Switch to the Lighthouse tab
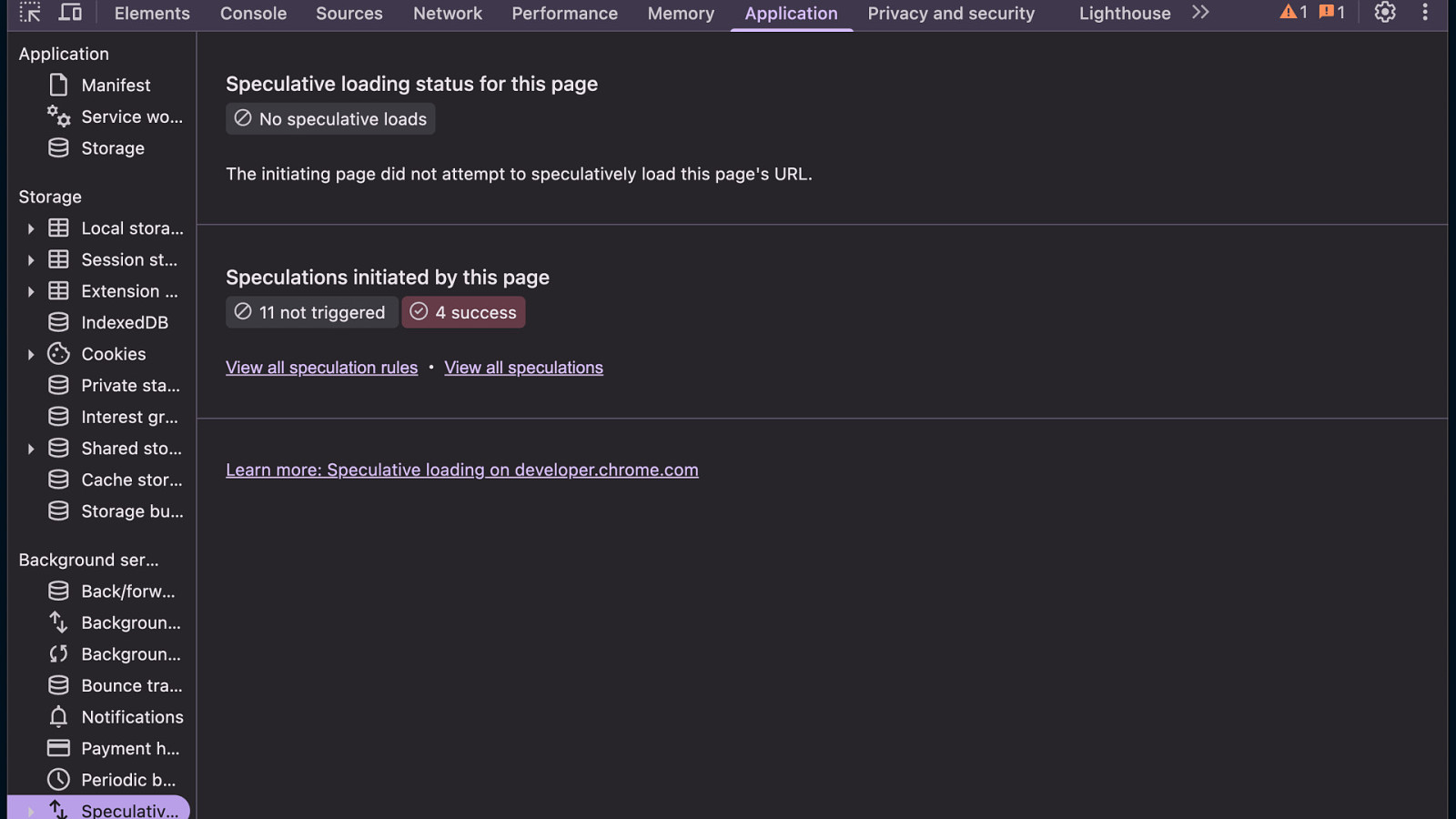 1125,14
